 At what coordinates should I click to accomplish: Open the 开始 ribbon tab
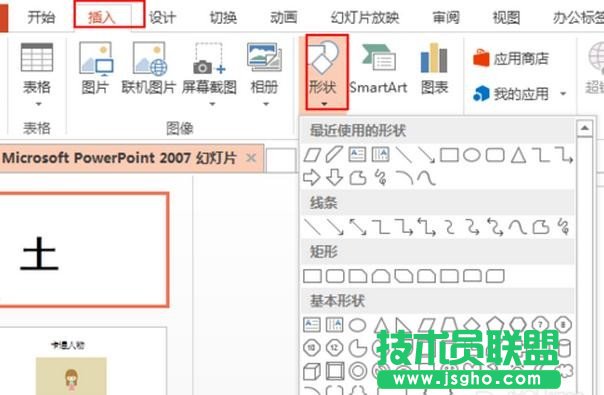41,17
